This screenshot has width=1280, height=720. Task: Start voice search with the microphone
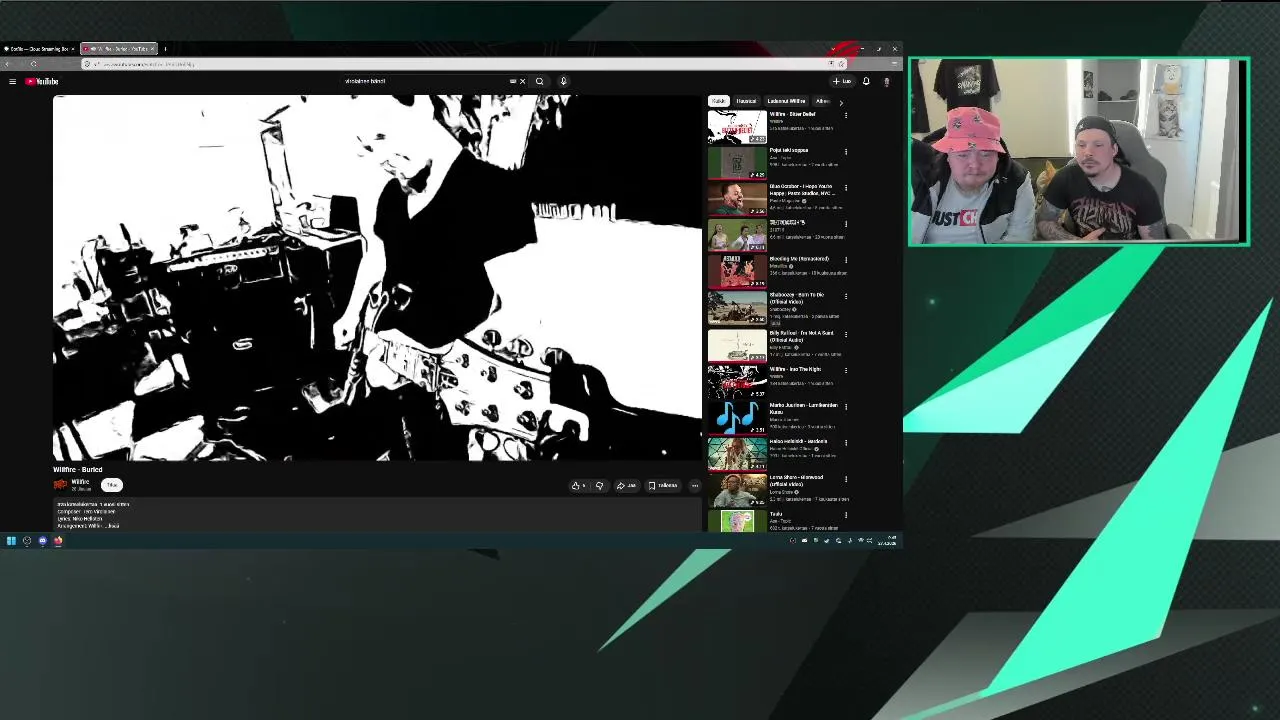click(x=563, y=81)
